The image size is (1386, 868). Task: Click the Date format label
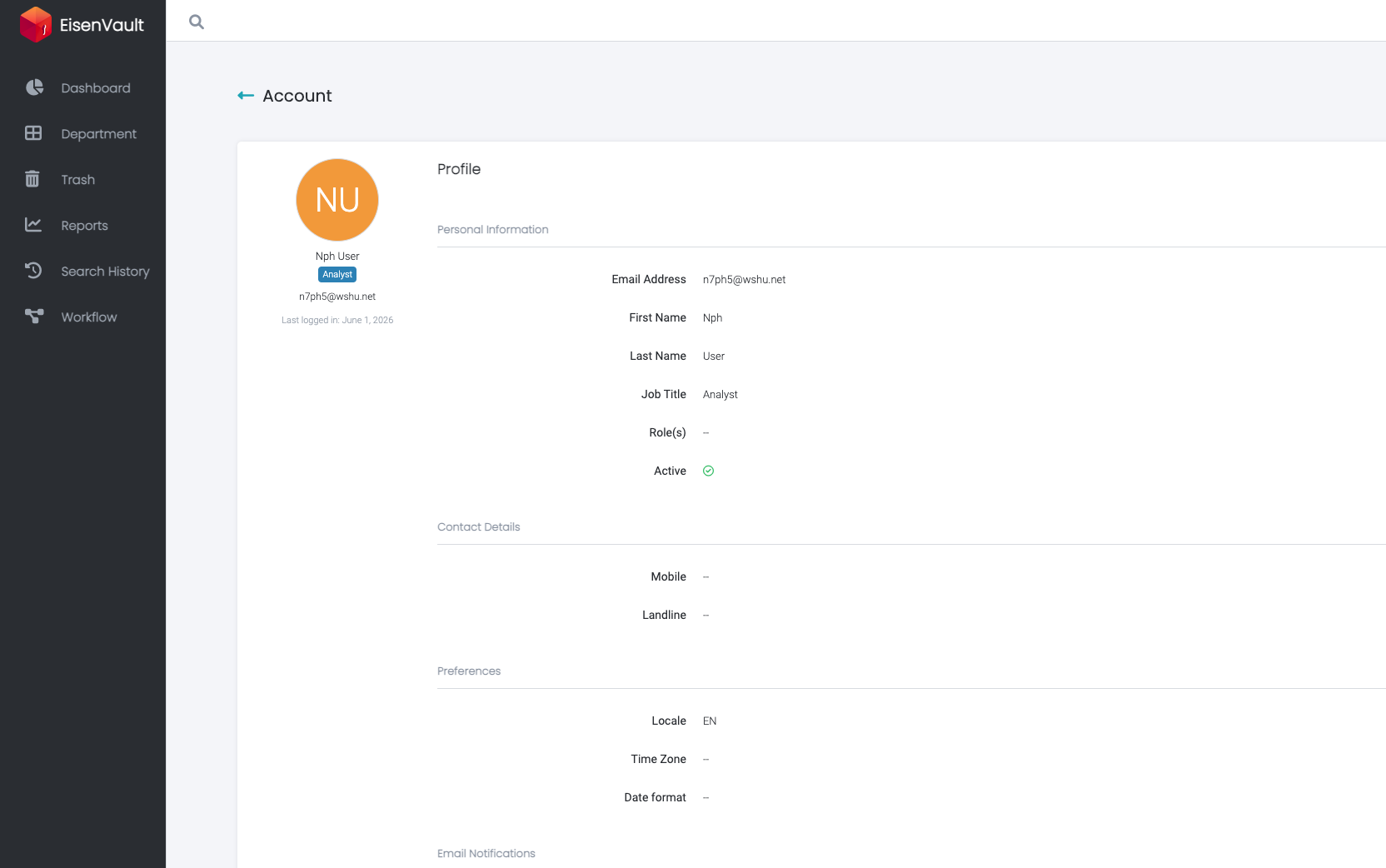(x=656, y=797)
